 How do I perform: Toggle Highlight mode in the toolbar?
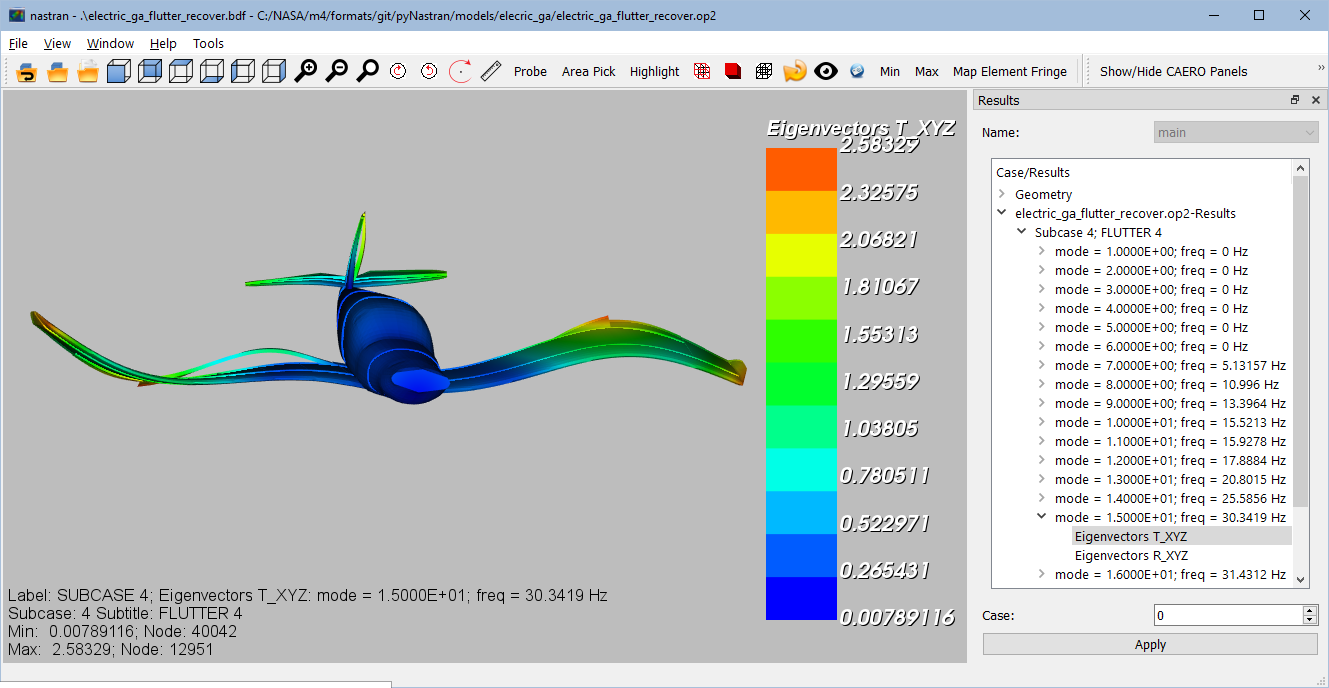(x=654, y=71)
